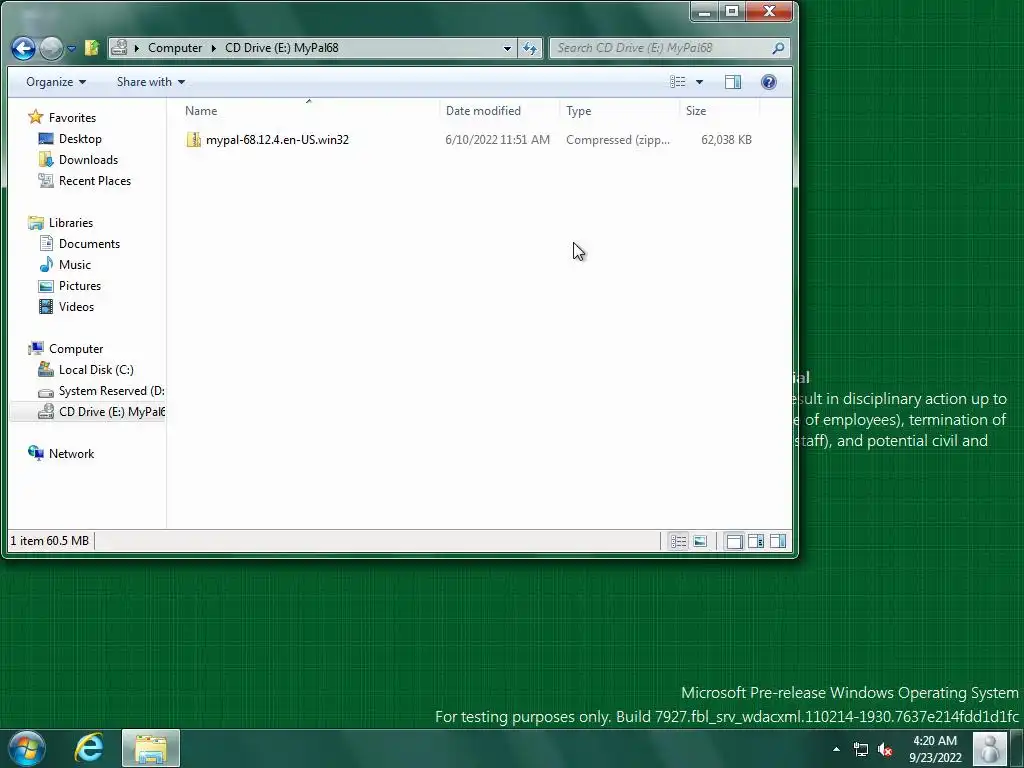Screen dimensions: 1024x768
Task: Click the Music note icon
Action: coord(46,264)
